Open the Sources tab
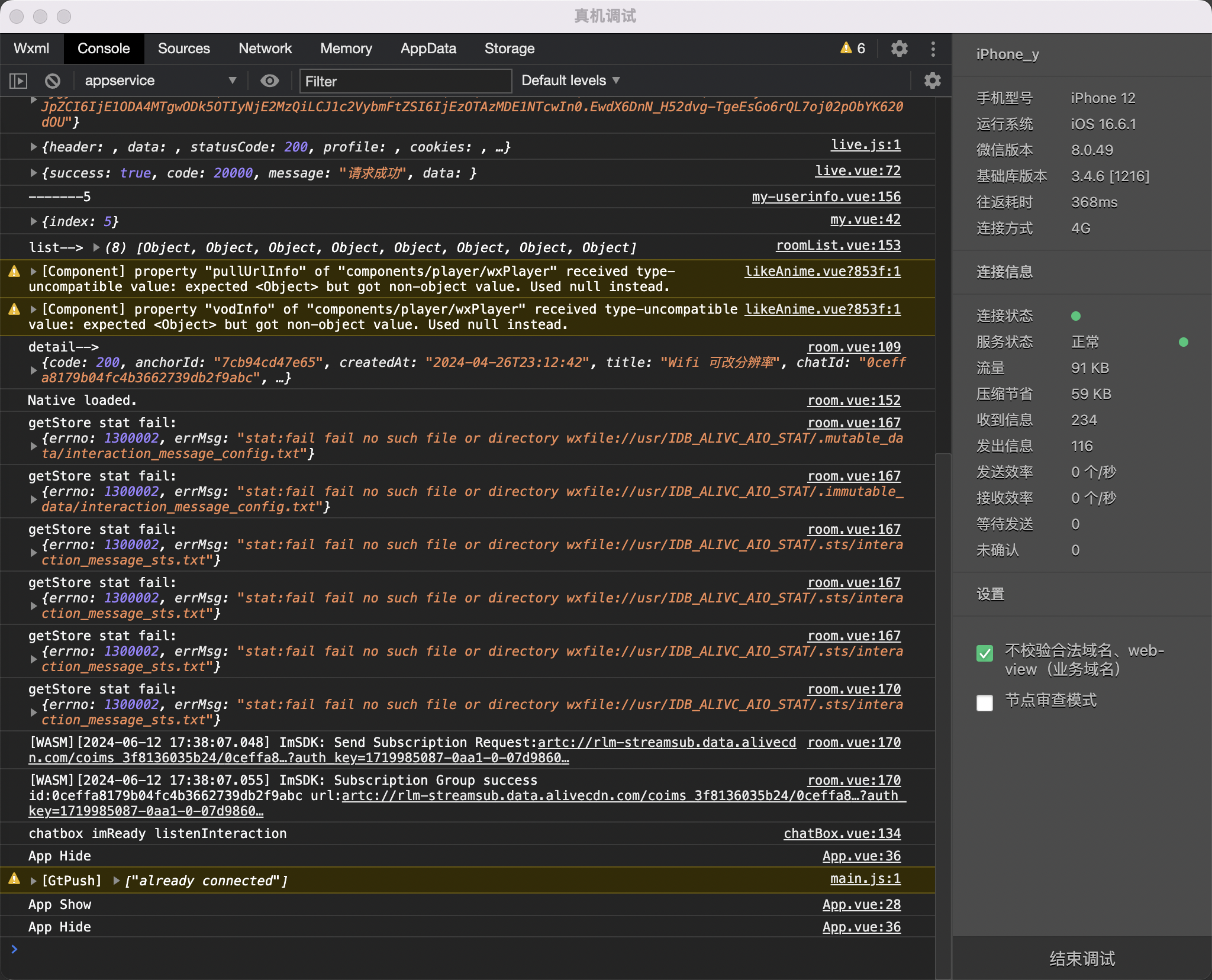 click(x=184, y=49)
